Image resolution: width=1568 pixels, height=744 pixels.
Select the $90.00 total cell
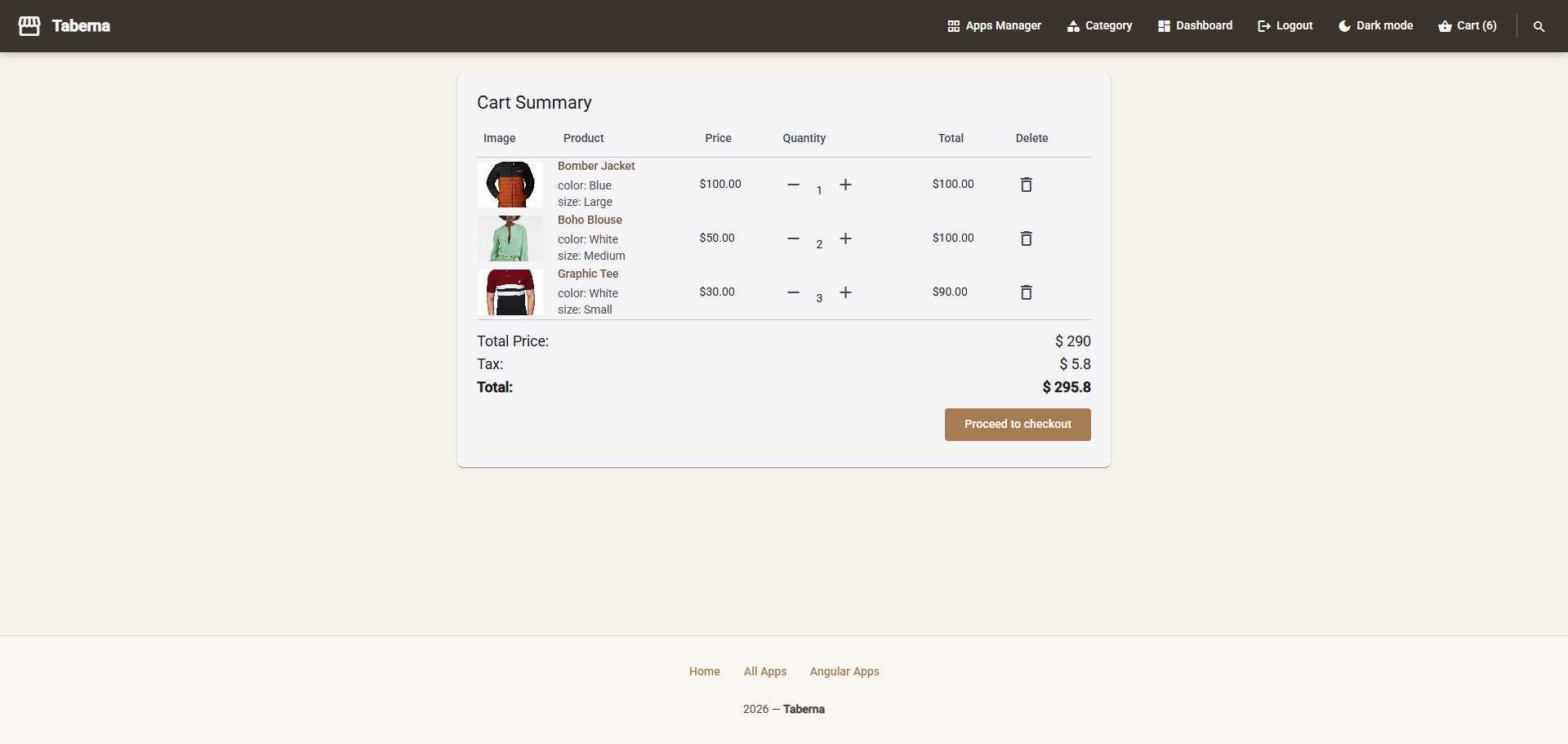(950, 292)
